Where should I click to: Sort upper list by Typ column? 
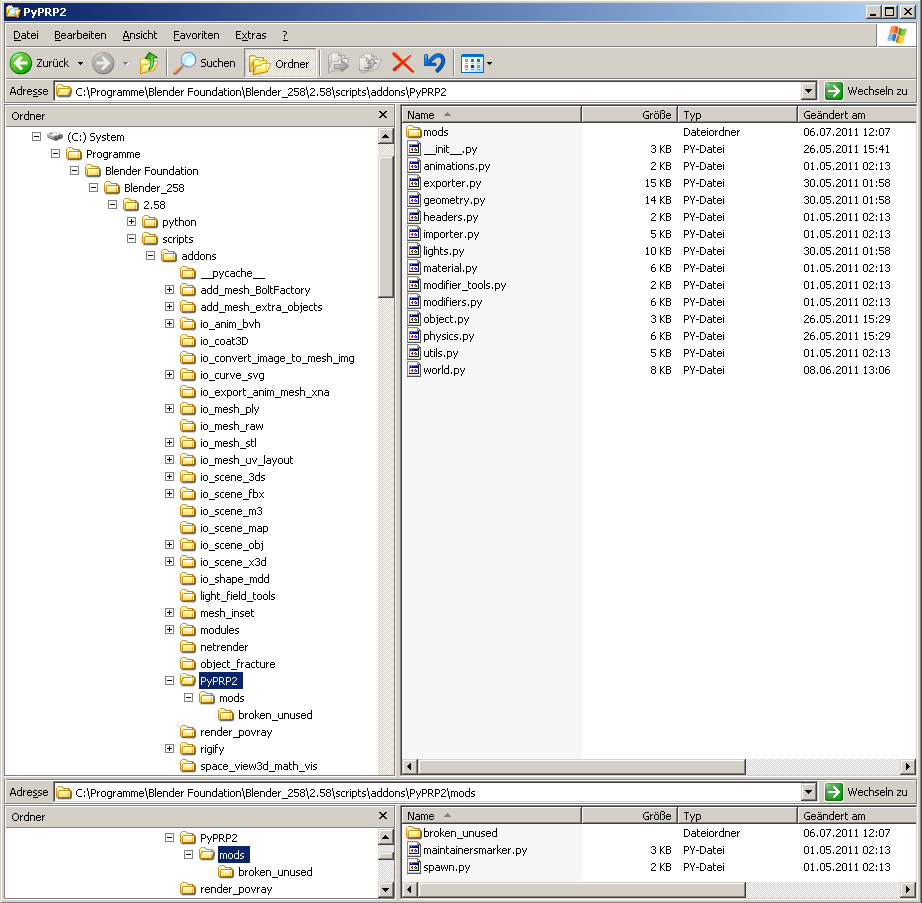737,115
